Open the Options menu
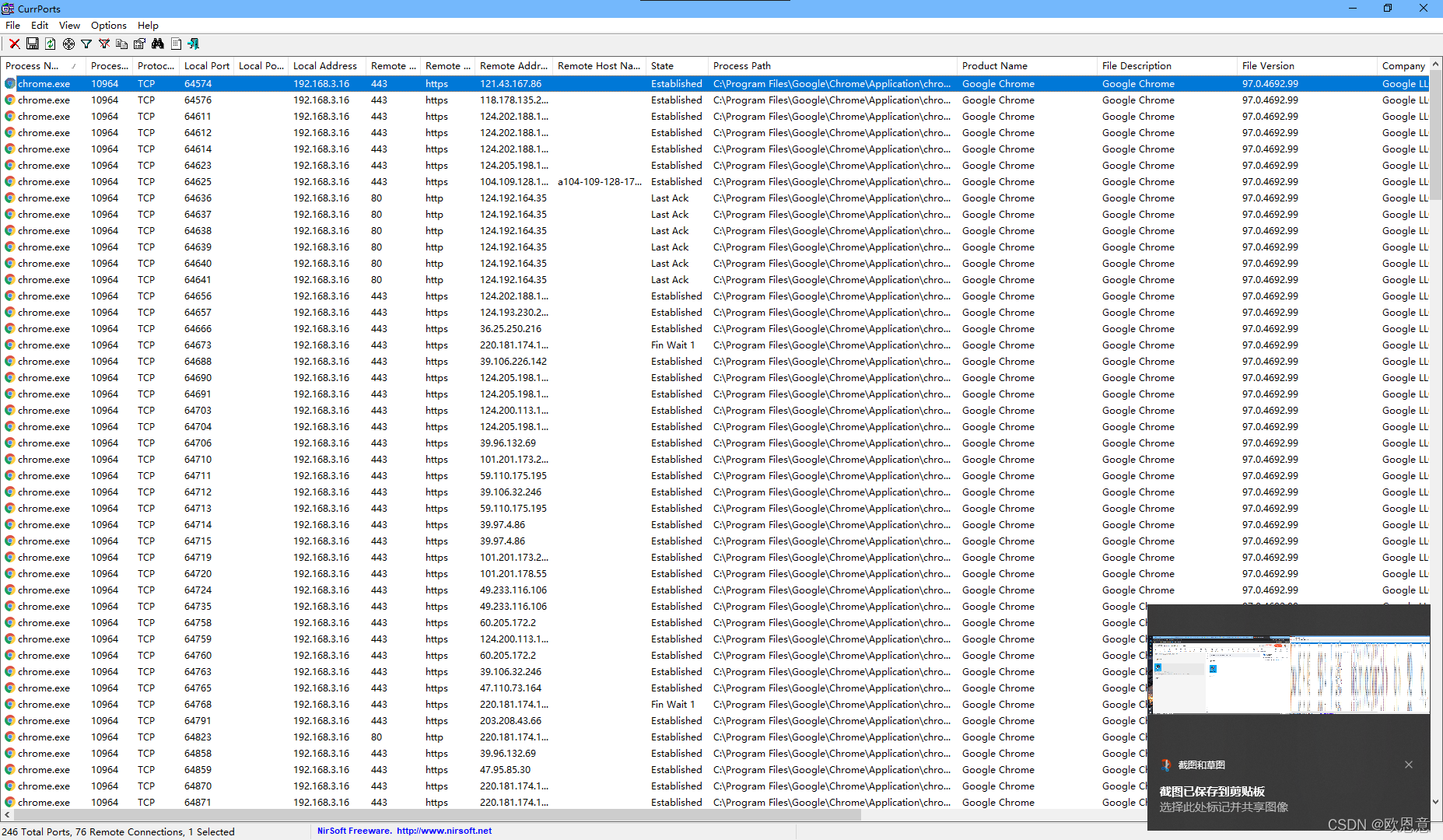 [109, 26]
